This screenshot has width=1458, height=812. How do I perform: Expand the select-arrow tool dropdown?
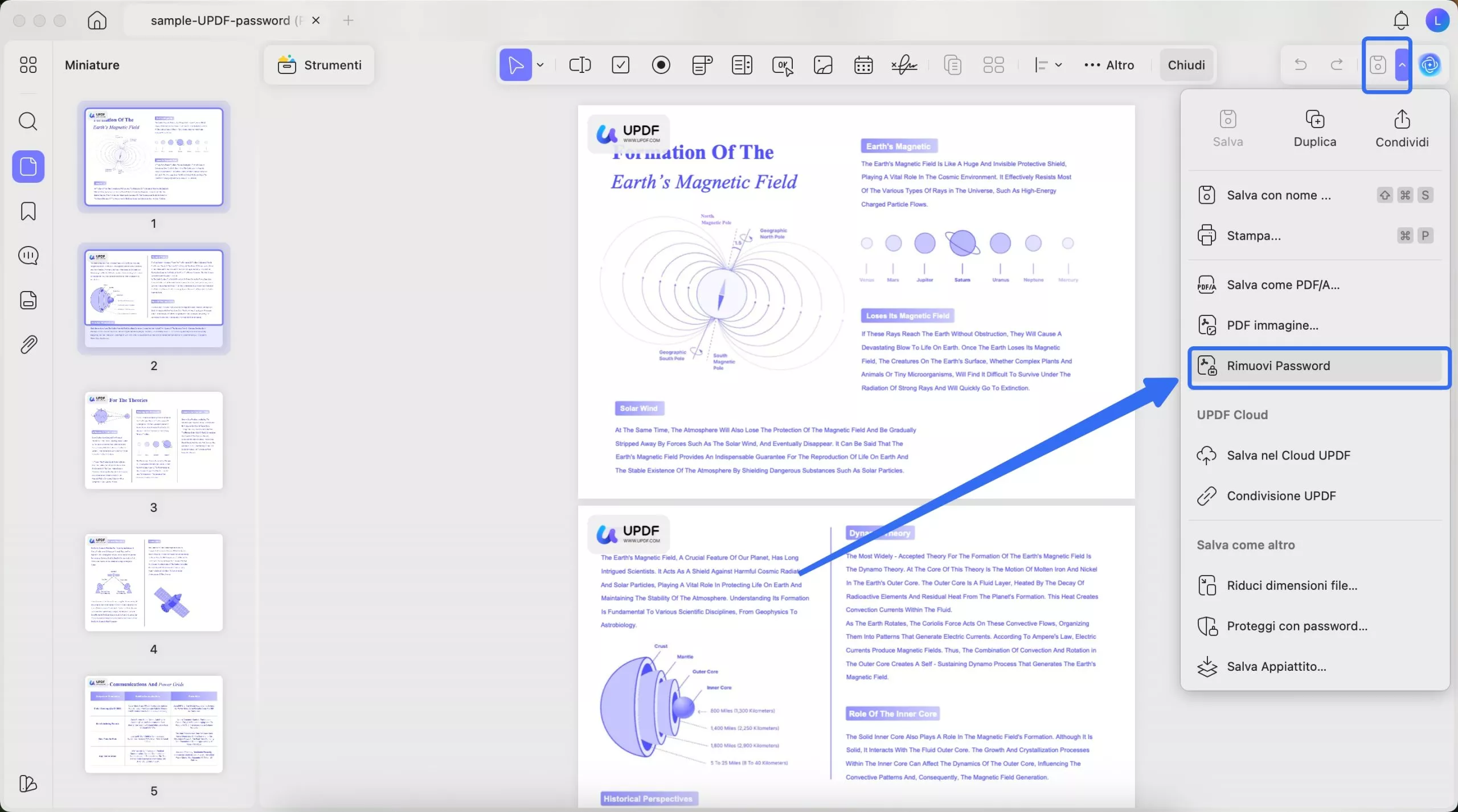pos(540,65)
